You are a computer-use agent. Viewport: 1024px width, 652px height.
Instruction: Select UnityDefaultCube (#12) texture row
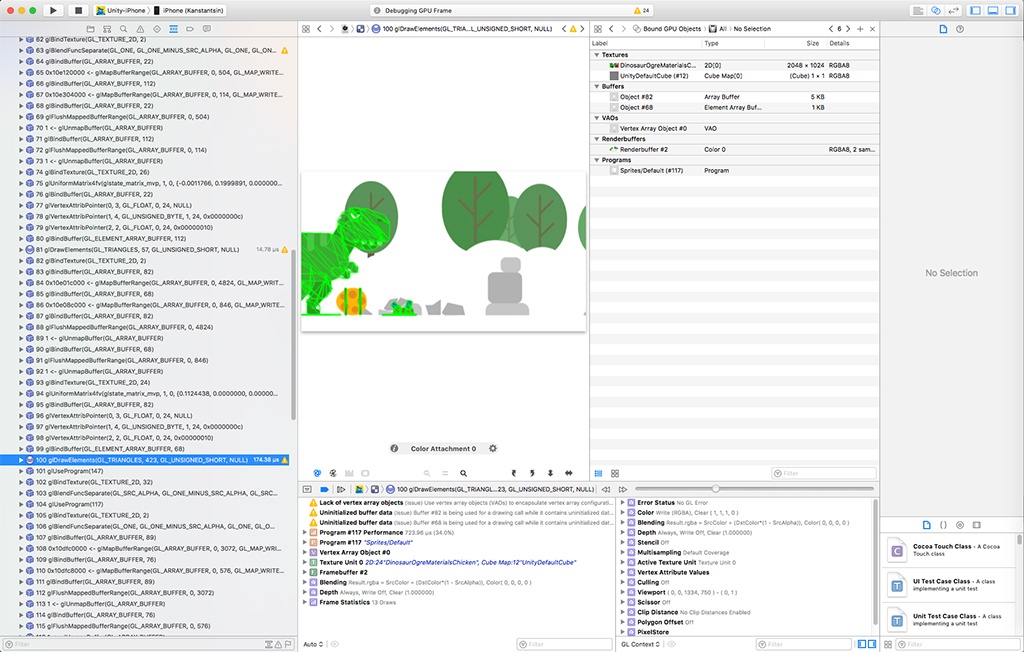click(734, 76)
